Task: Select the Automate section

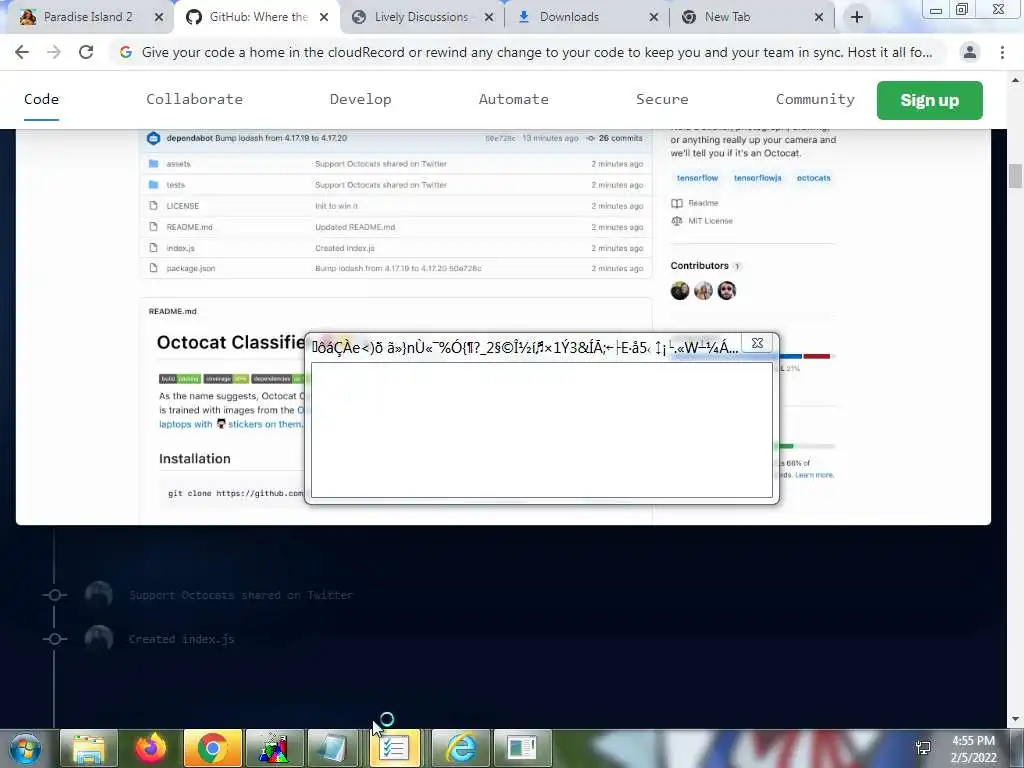Action: [x=513, y=99]
